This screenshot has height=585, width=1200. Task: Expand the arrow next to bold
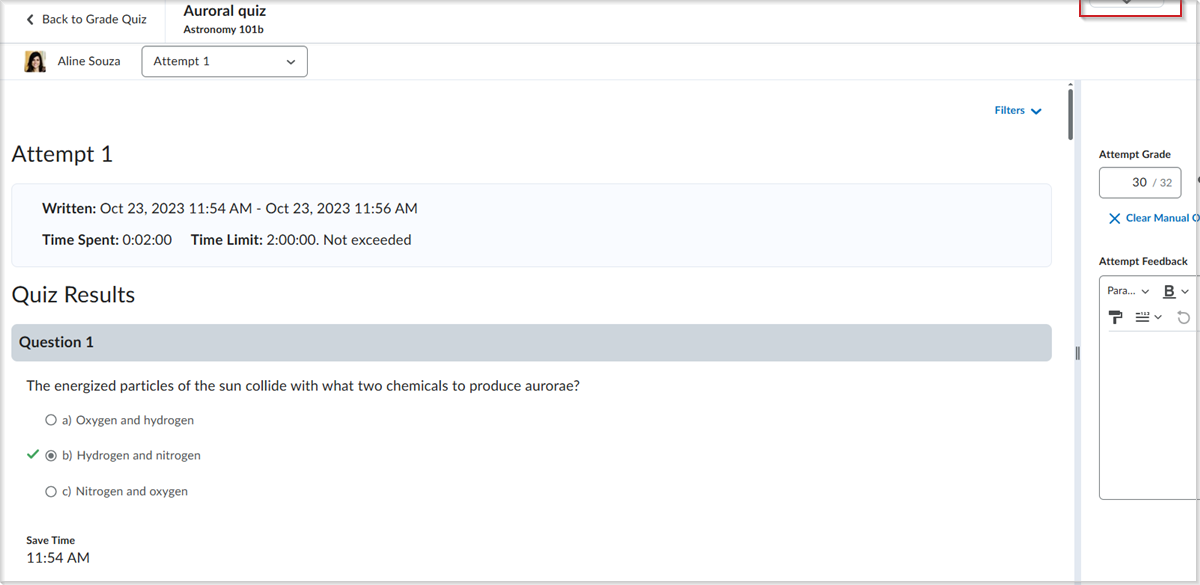pos(1185,291)
